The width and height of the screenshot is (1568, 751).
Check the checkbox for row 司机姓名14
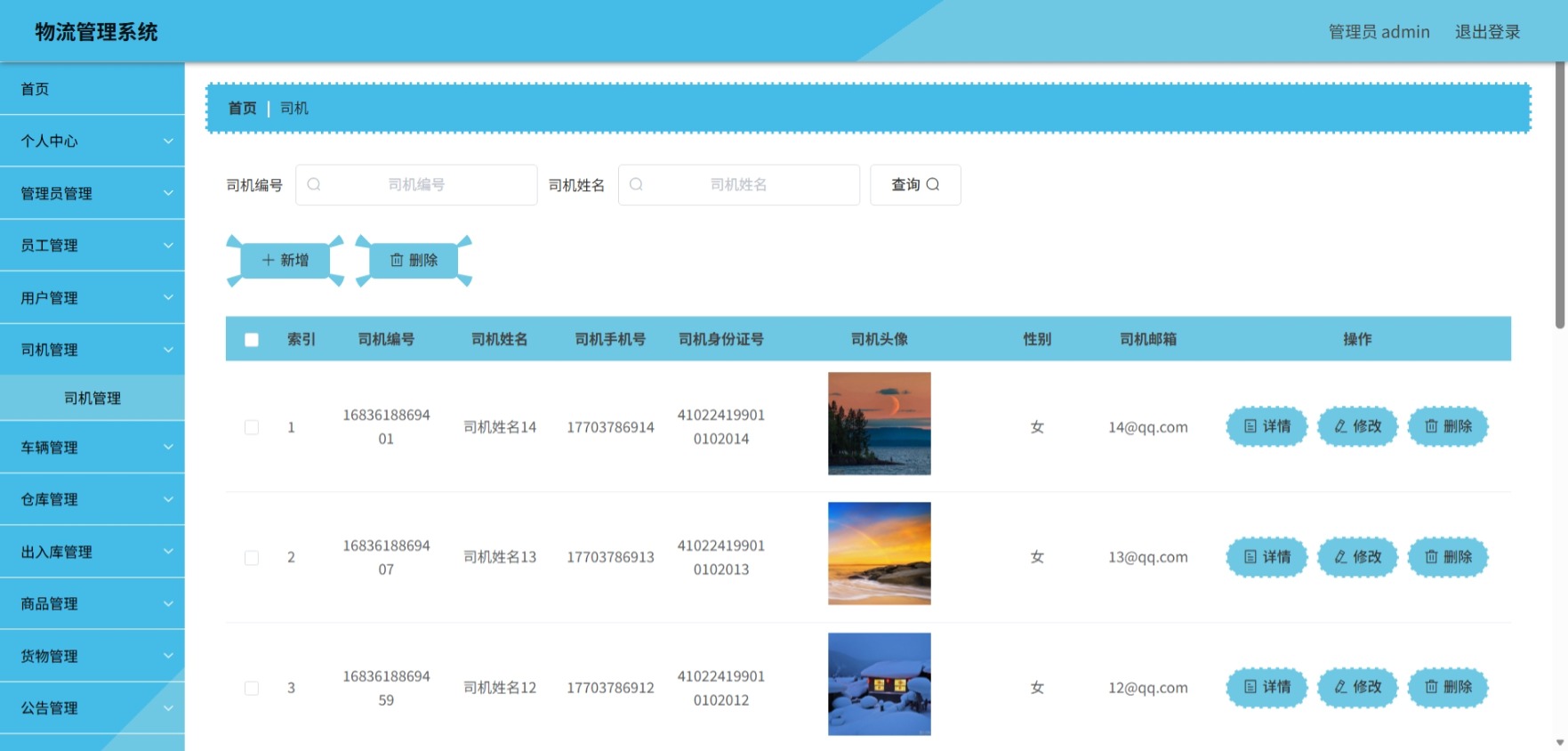click(252, 427)
